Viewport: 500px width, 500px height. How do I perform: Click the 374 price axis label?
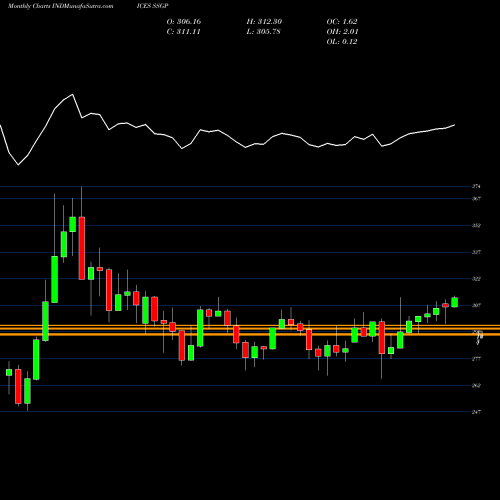point(476,186)
